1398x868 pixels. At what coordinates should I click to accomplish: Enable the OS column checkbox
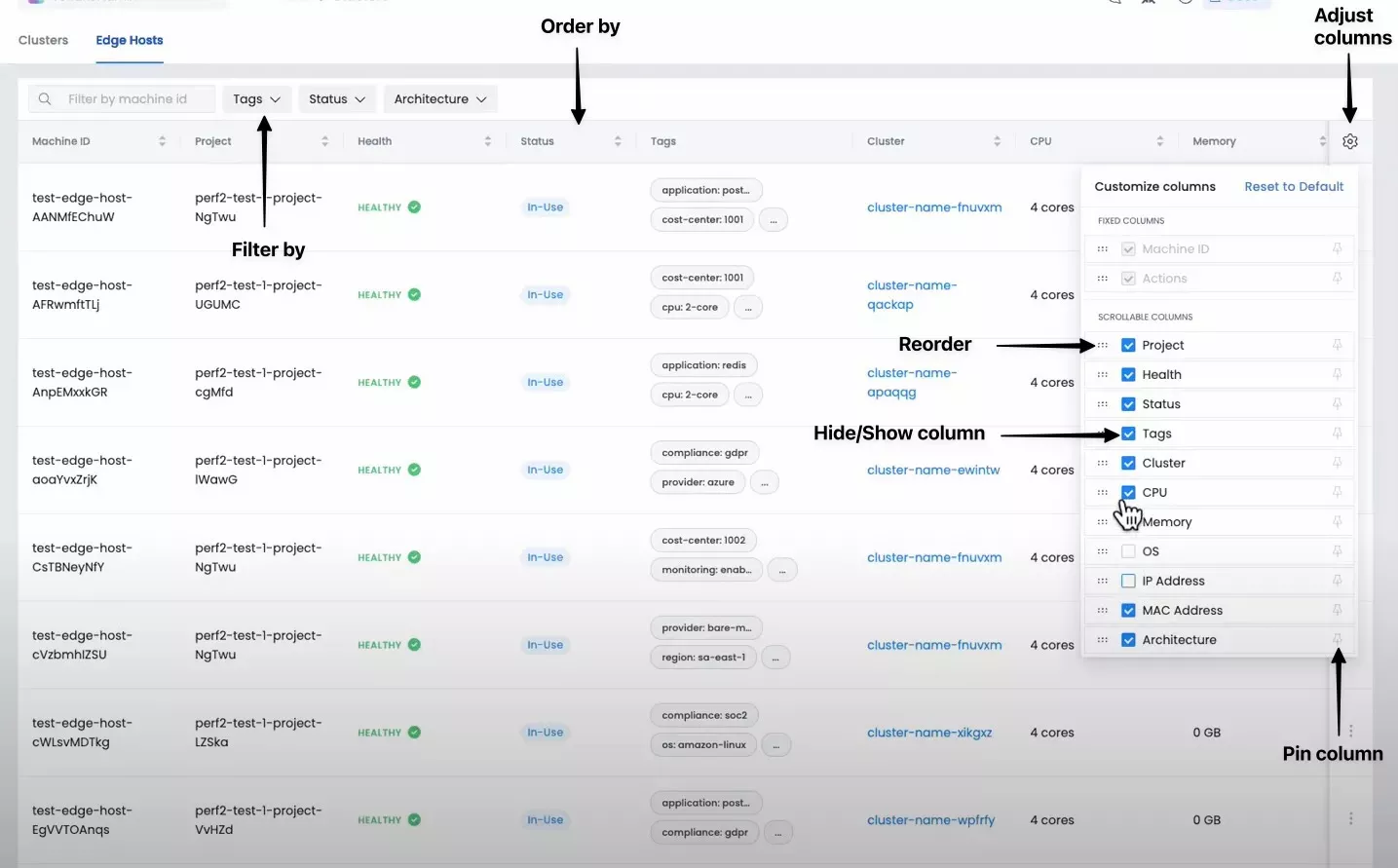tap(1128, 551)
